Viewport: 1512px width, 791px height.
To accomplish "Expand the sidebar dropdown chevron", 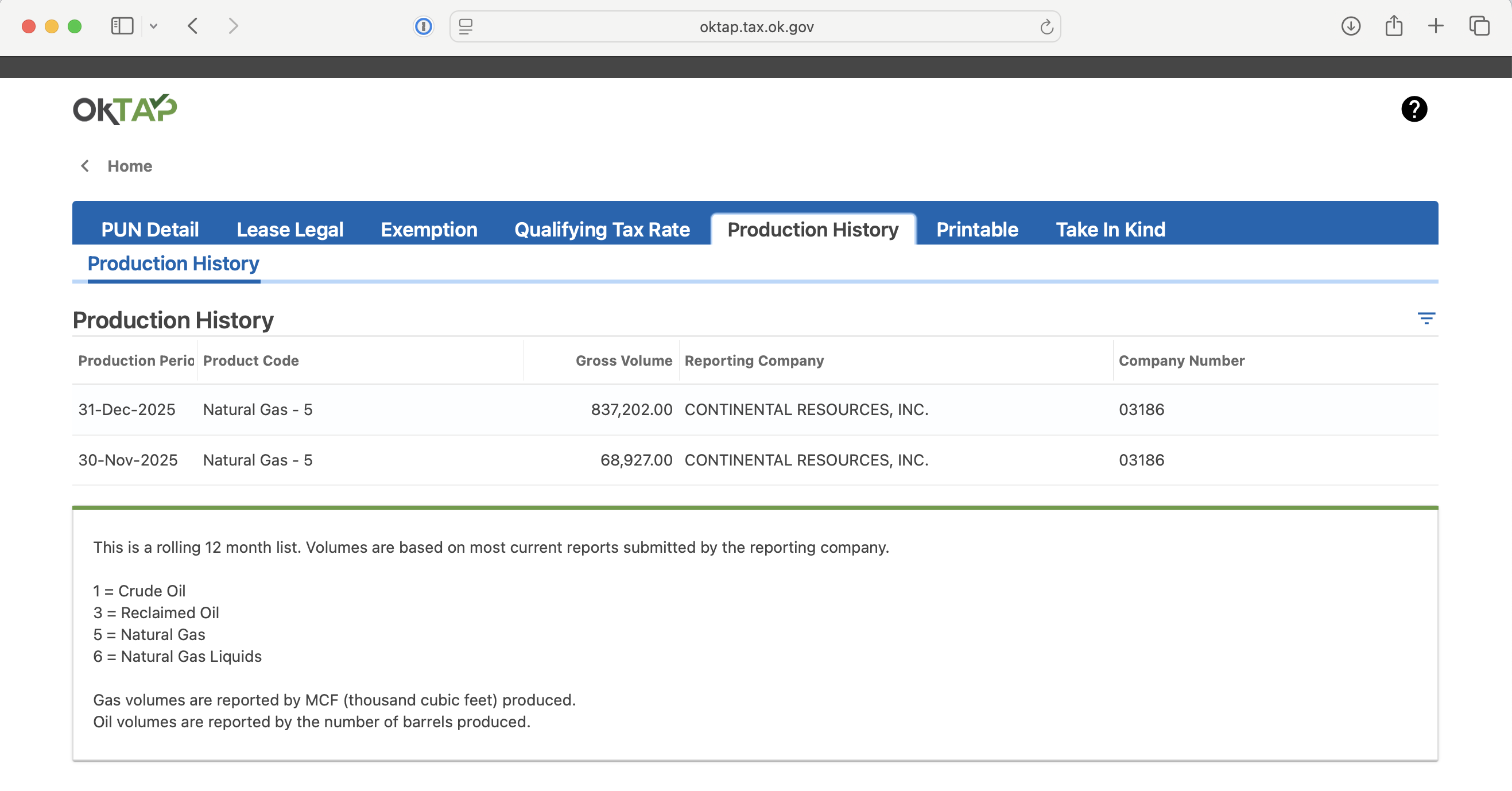I will click(x=153, y=26).
